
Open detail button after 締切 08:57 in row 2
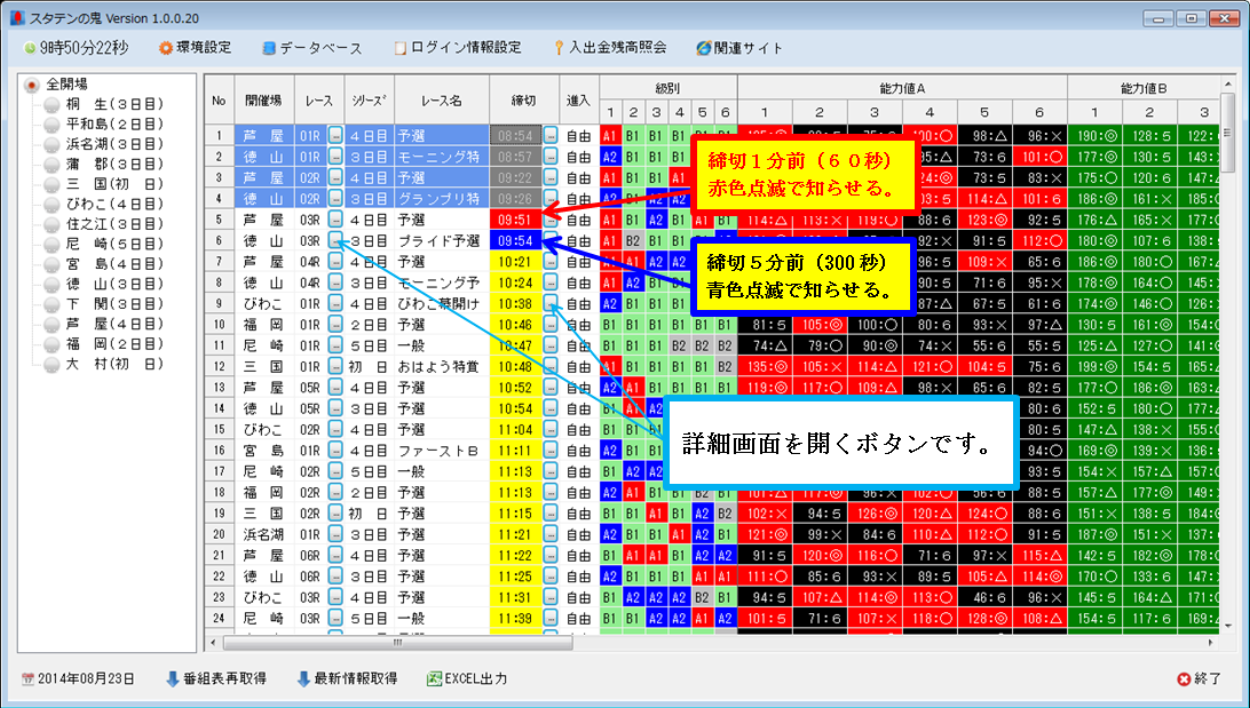pyautogui.click(x=551, y=156)
